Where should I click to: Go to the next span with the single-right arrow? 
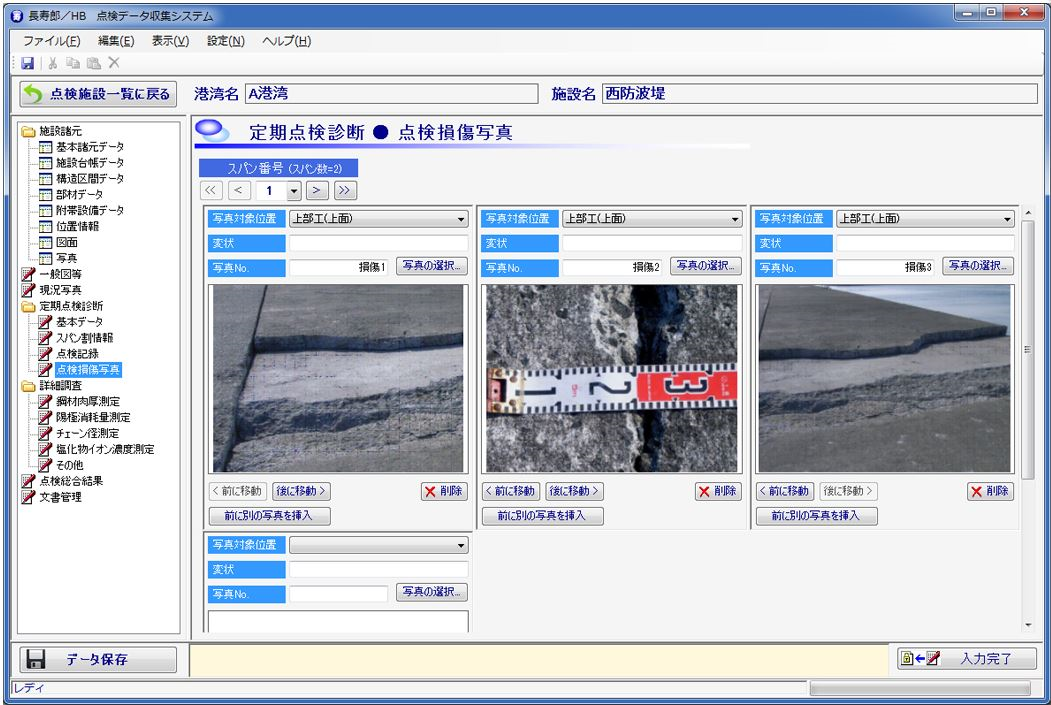point(318,190)
